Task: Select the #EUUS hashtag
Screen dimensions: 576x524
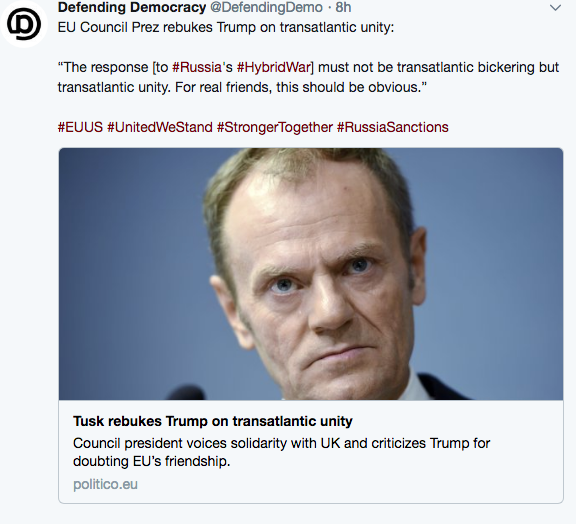Action: point(80,127)
